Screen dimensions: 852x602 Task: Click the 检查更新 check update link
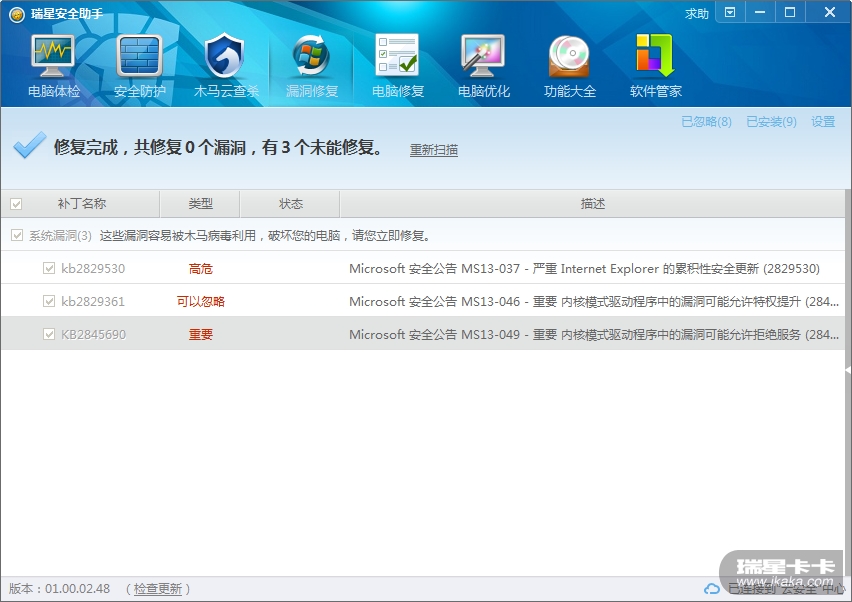[x=158, y=589]
